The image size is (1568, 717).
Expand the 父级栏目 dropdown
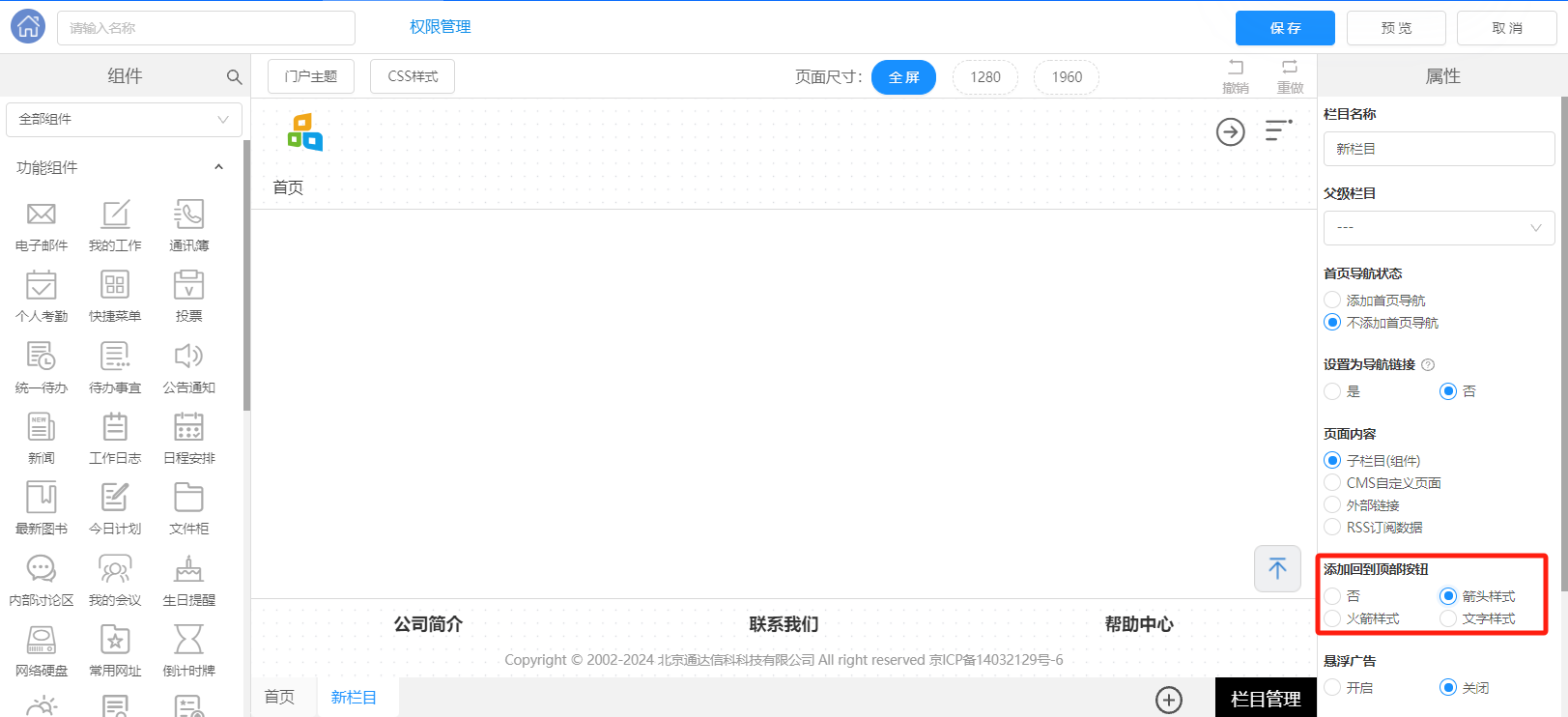click(1439, 228)
